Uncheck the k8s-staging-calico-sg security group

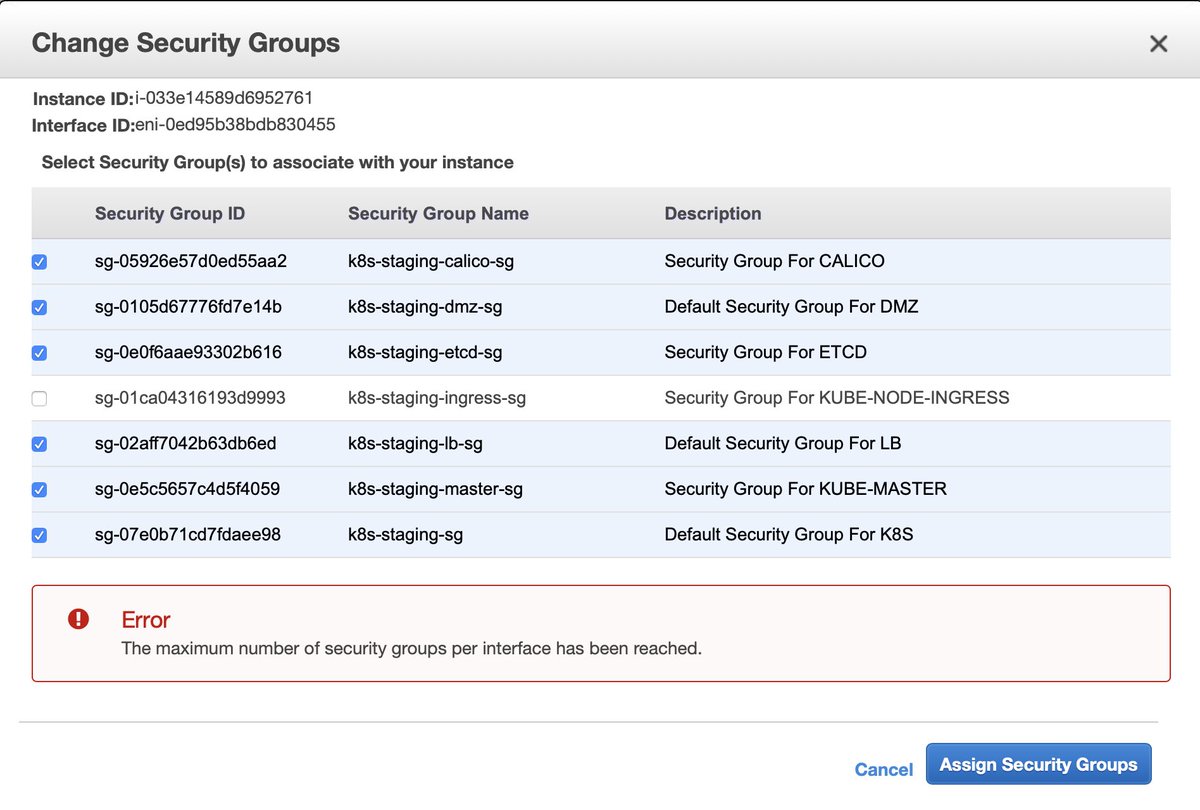(x=39, y=261)
